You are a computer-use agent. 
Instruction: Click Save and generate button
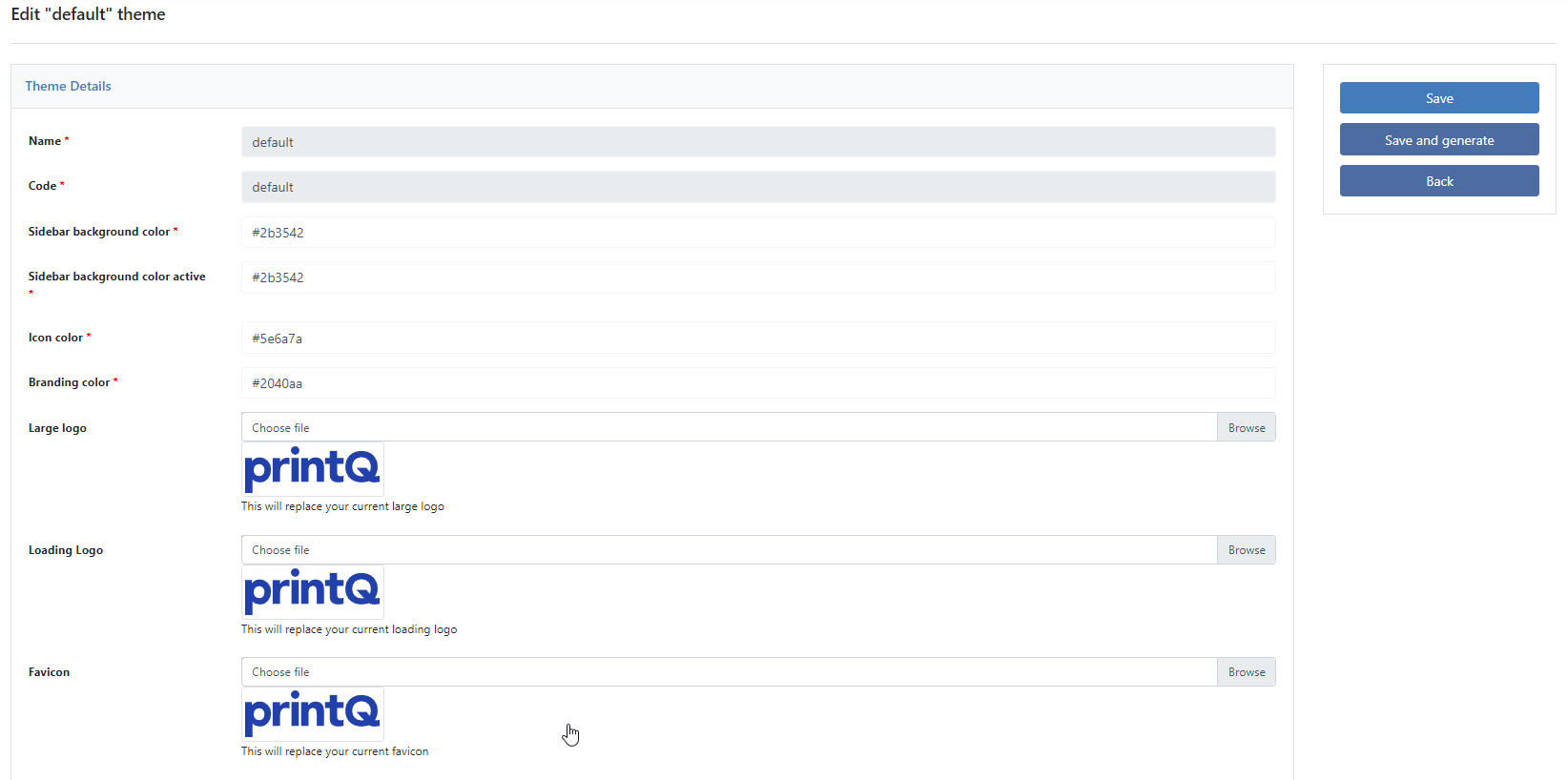pyautogui.click(x=1439, y=139)
